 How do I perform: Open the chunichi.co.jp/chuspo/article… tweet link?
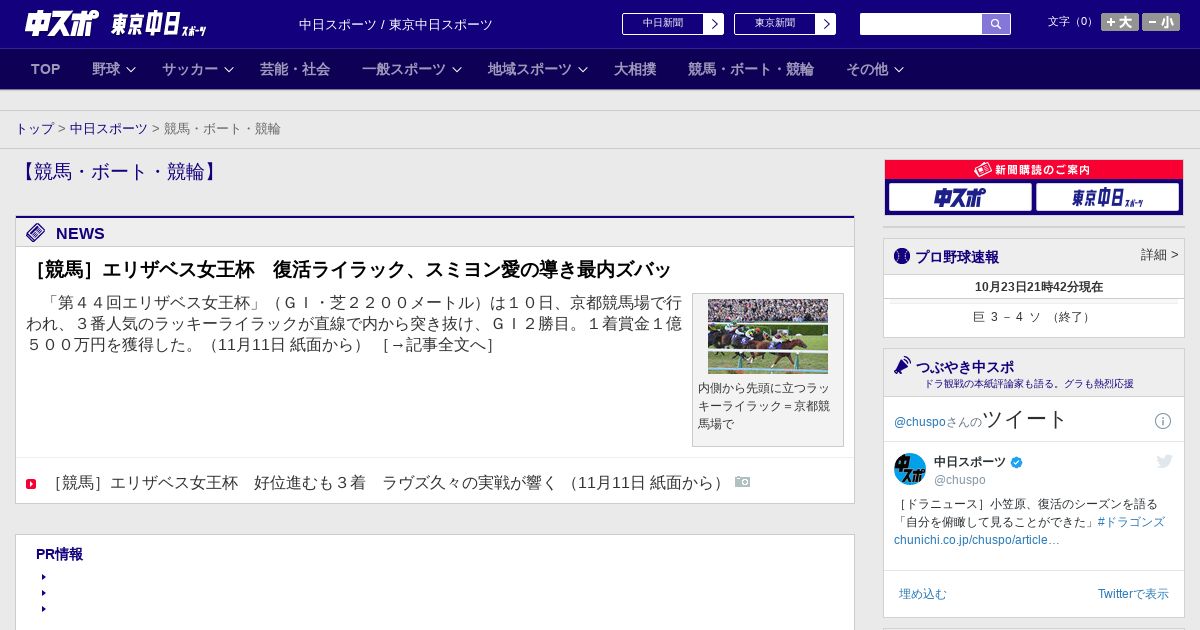(977, 540)
